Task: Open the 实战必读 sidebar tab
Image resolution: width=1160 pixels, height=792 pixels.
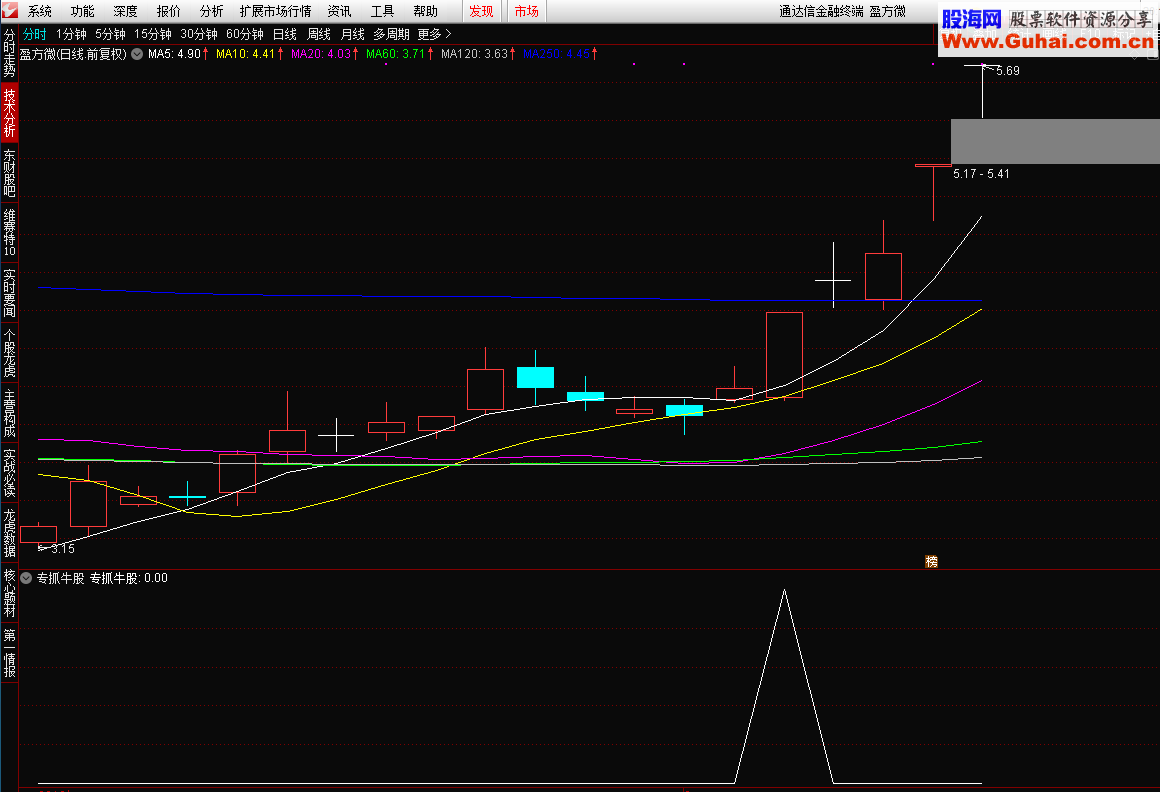Action: tap(10, 473)
